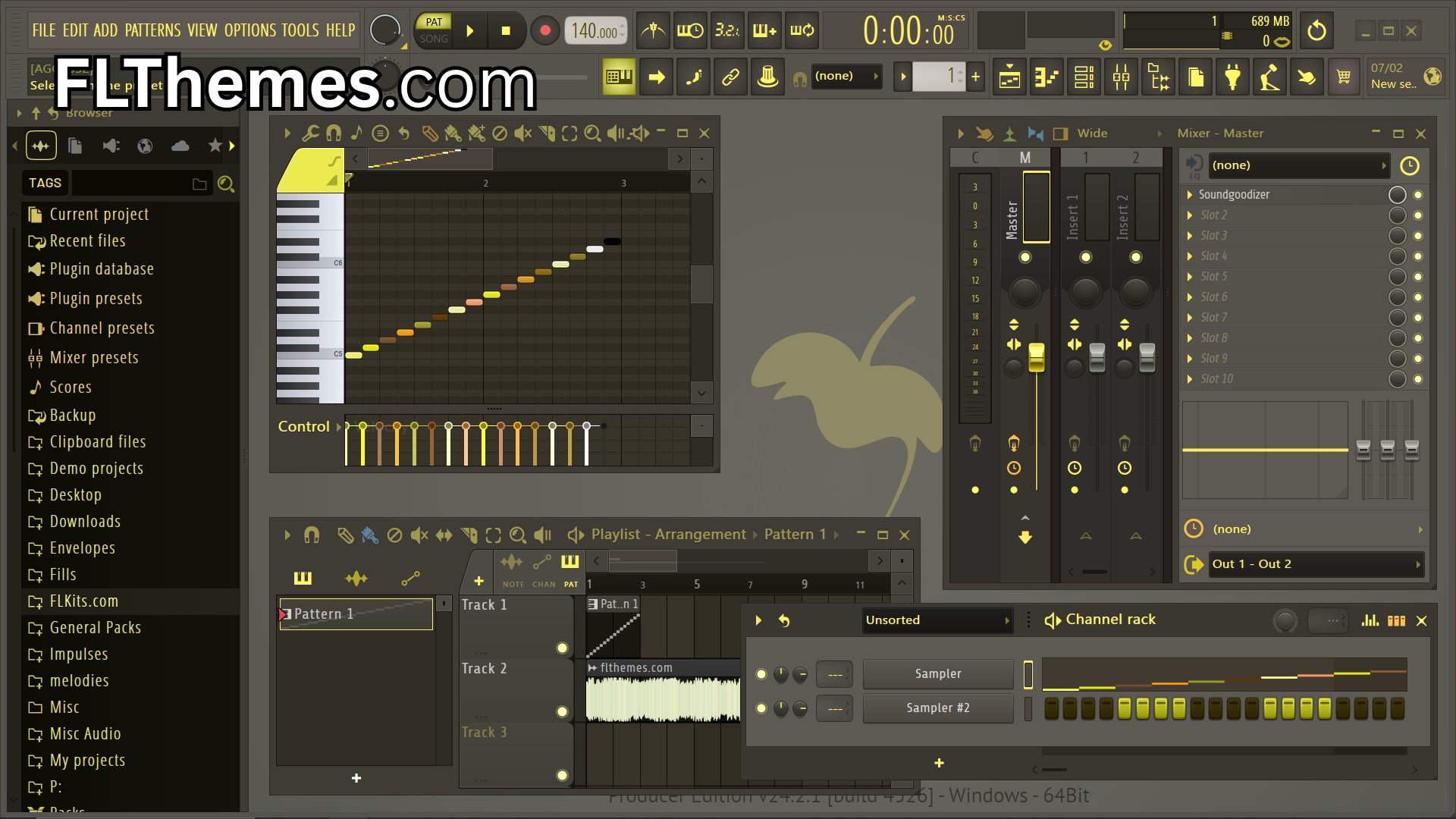Click the Insert 1 volume fader
Screen dimensions: 1456x819
[x=1097, y=358]
